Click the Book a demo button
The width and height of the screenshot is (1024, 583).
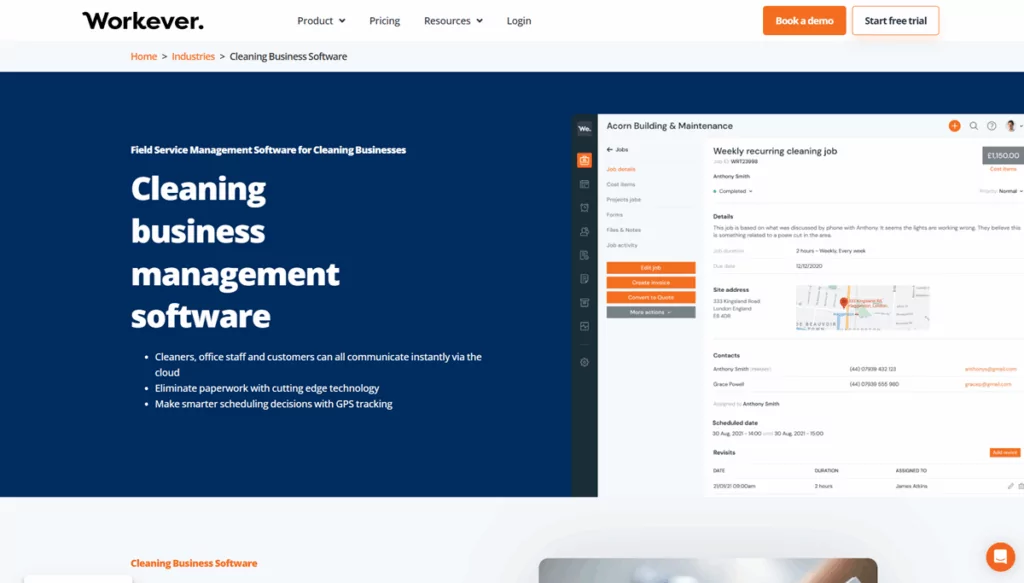[x=804, y=20]
